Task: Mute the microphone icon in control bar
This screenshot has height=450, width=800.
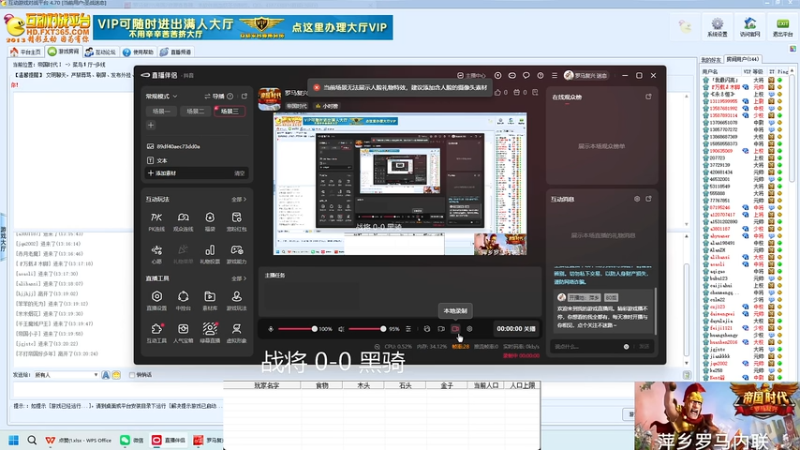Action: pos(271,329)
